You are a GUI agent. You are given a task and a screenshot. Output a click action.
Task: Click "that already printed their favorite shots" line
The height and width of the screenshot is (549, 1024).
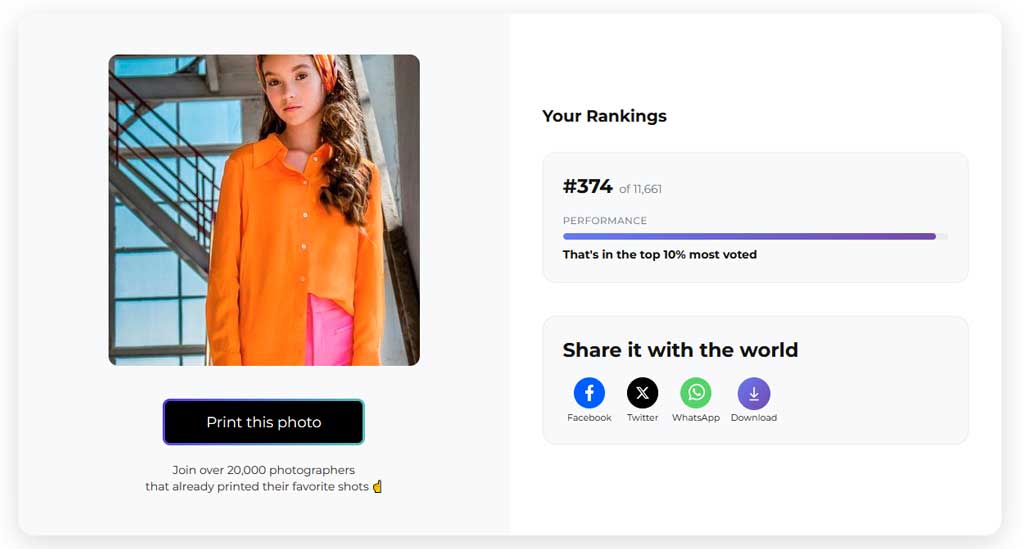[257, 487]
